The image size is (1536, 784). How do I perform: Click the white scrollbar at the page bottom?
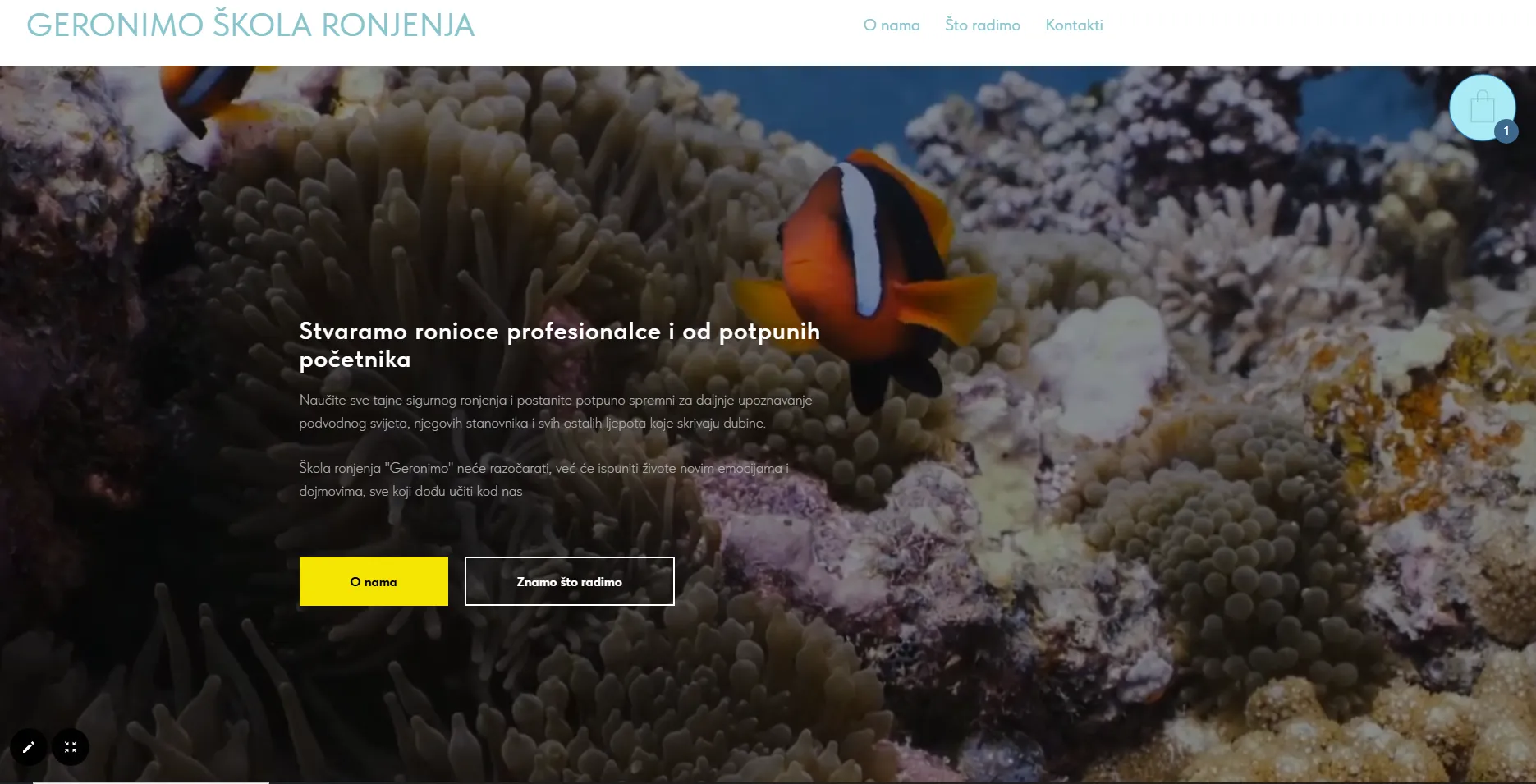point(151,782)
